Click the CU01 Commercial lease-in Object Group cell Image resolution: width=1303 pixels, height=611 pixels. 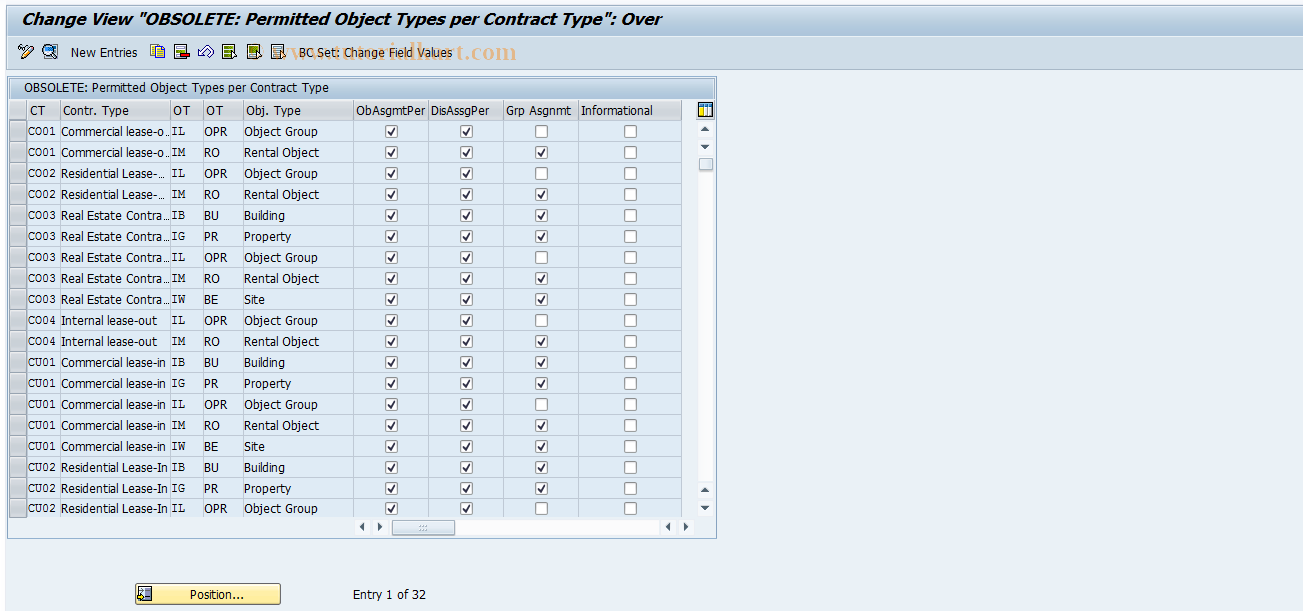point(297,405)
